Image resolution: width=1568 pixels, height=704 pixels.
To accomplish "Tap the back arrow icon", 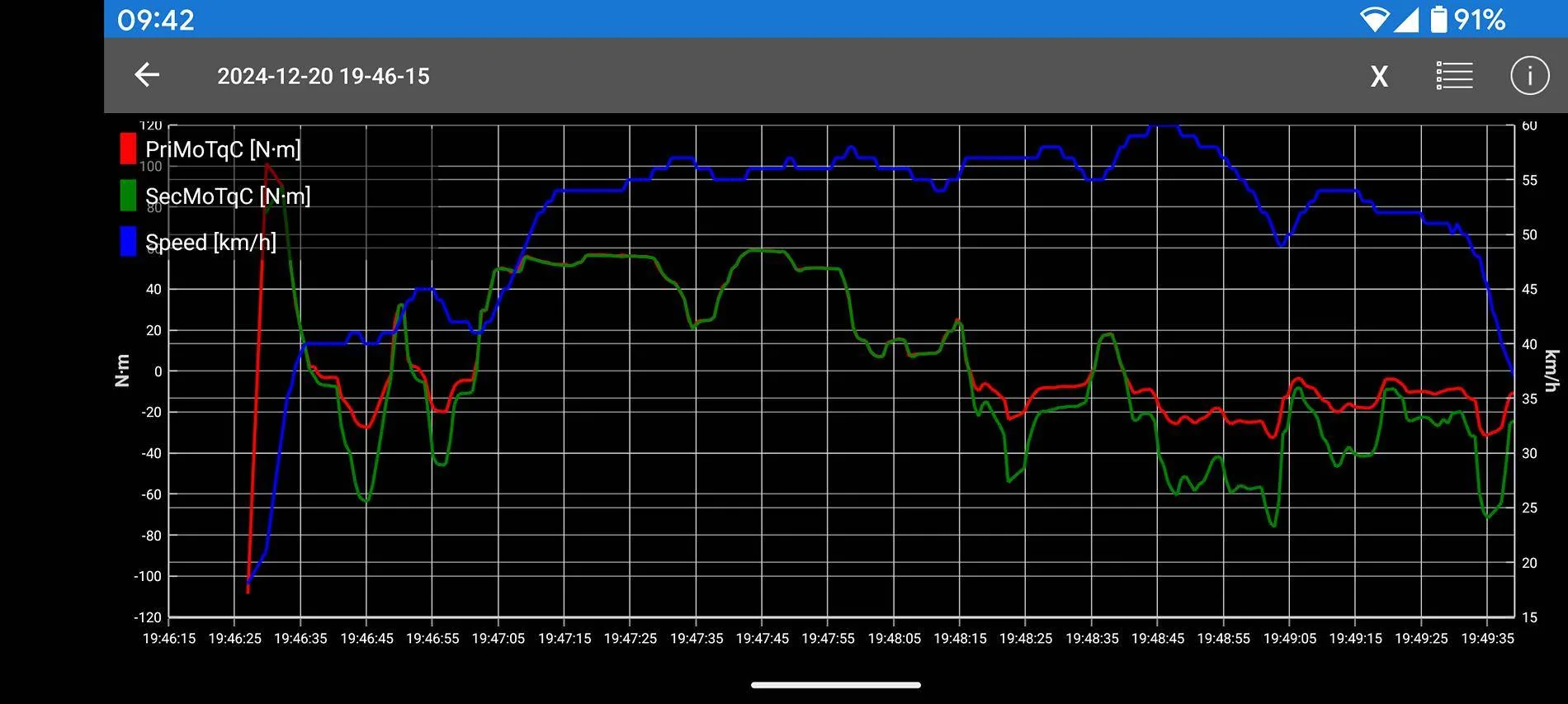I will (147, 75).
